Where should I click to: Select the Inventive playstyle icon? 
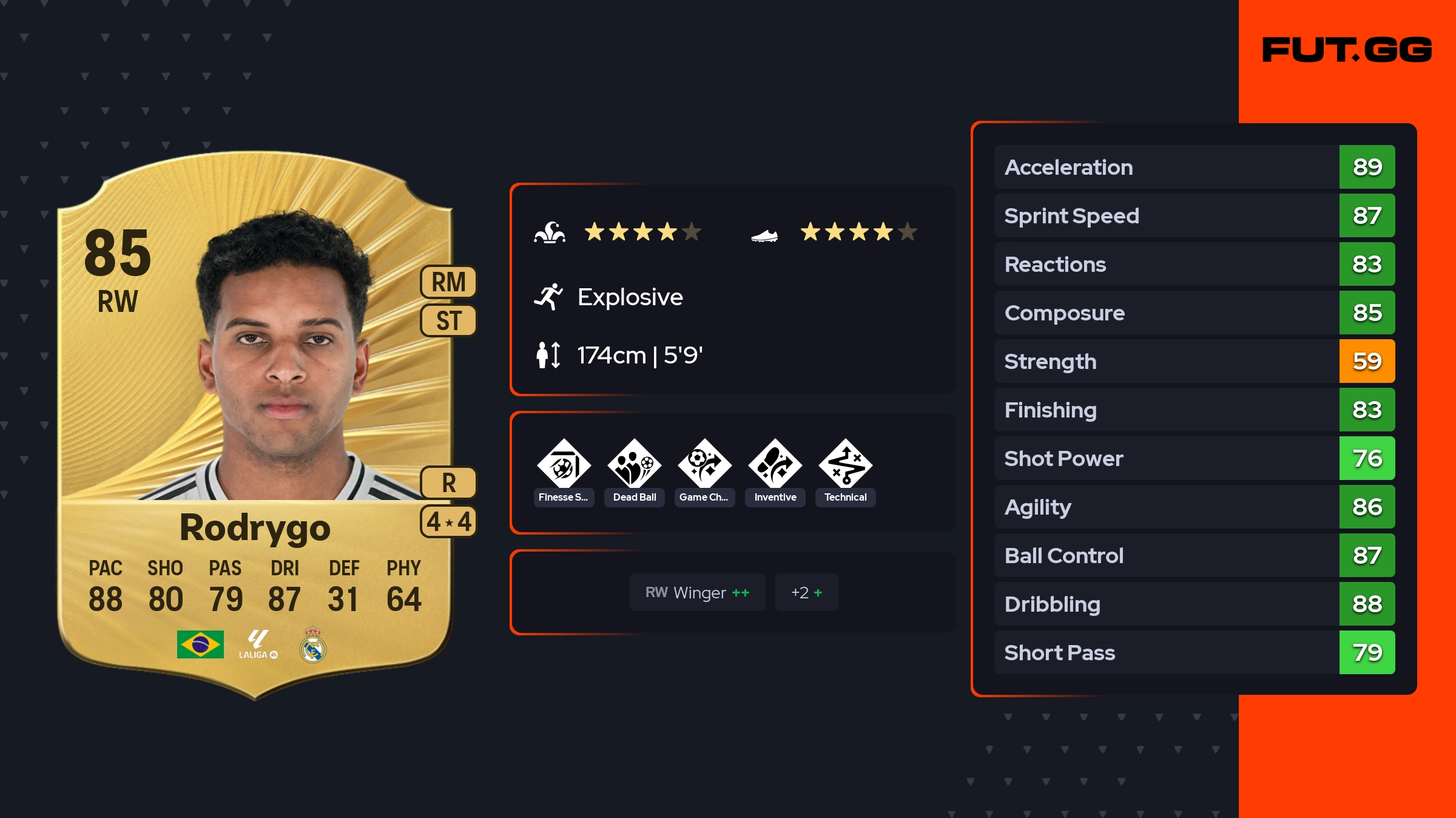[x=775, y=465]
